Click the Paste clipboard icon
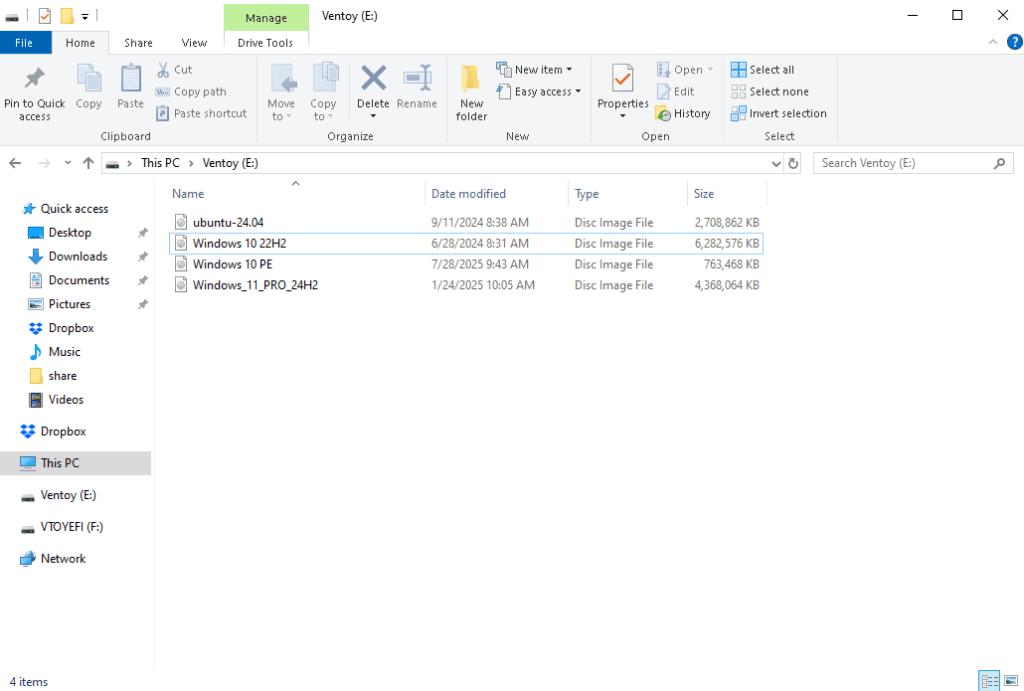 131,79
